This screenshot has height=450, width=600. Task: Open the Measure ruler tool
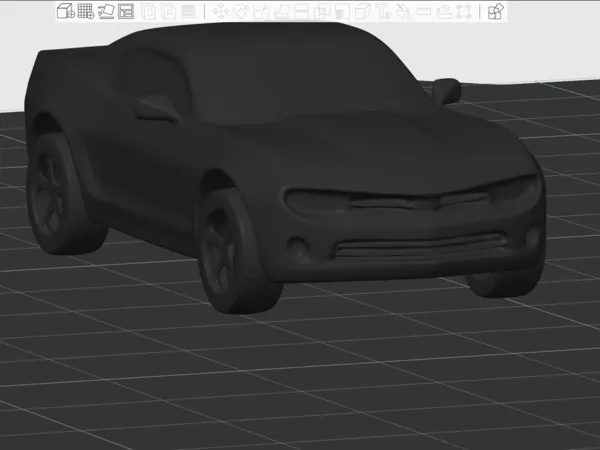pos(423,12)
